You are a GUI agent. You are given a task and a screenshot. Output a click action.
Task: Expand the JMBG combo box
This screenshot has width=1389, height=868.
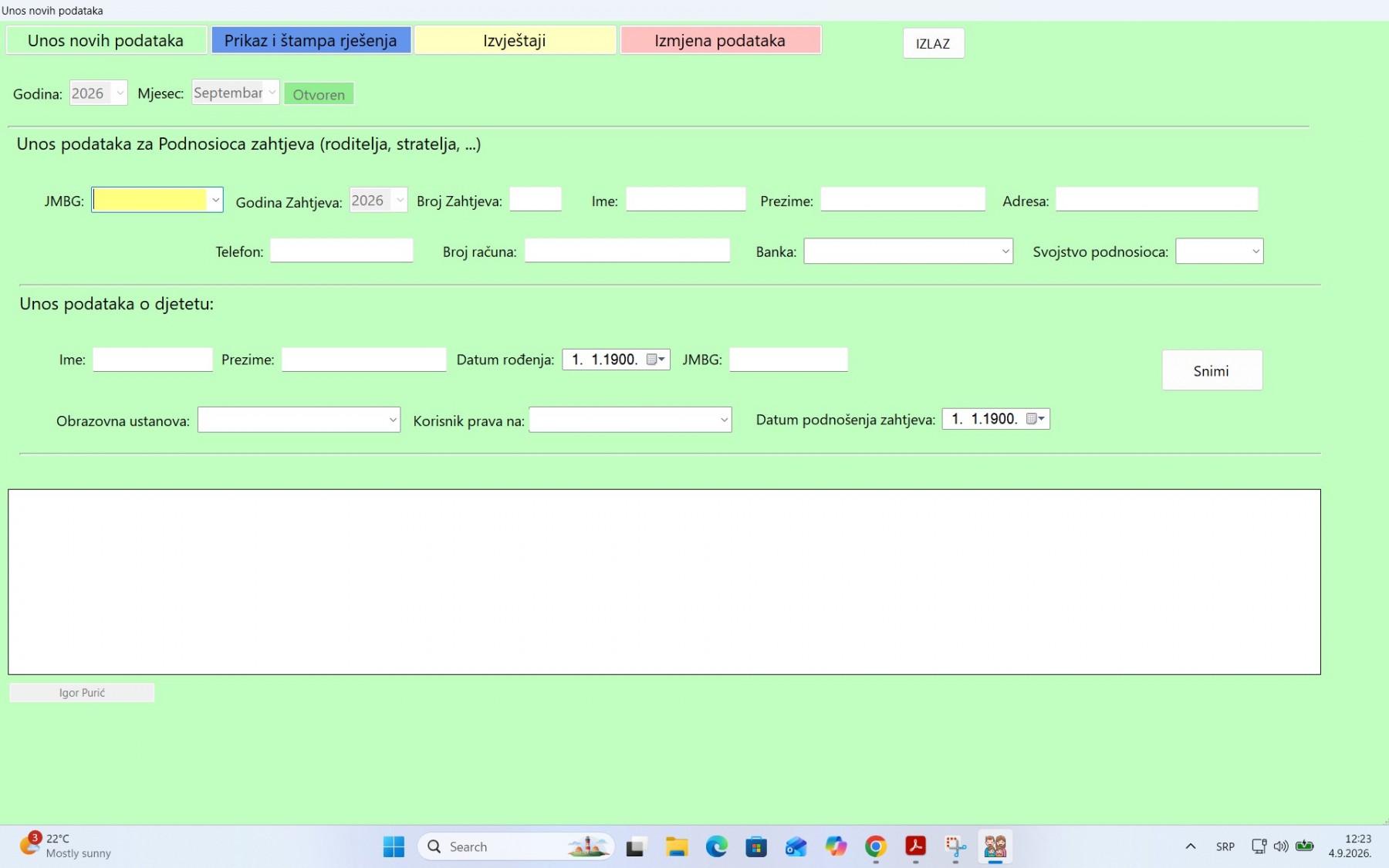tap(215, 201)
